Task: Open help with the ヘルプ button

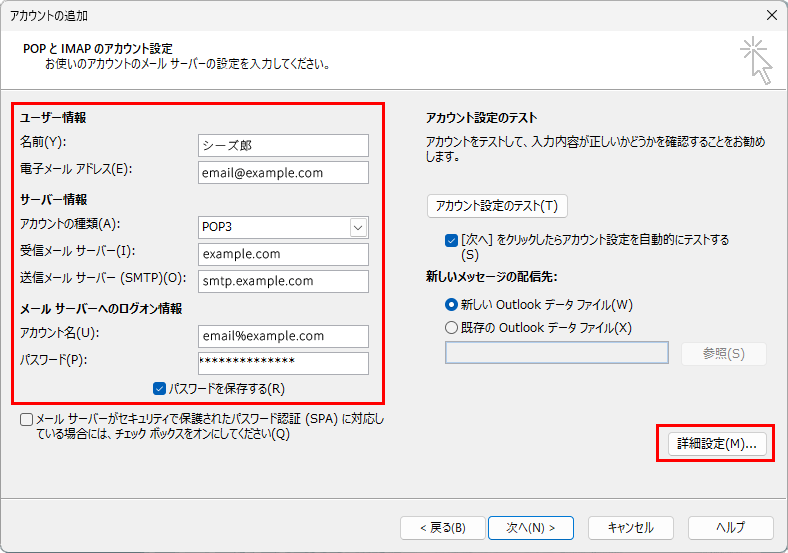Action: [730, 528]
